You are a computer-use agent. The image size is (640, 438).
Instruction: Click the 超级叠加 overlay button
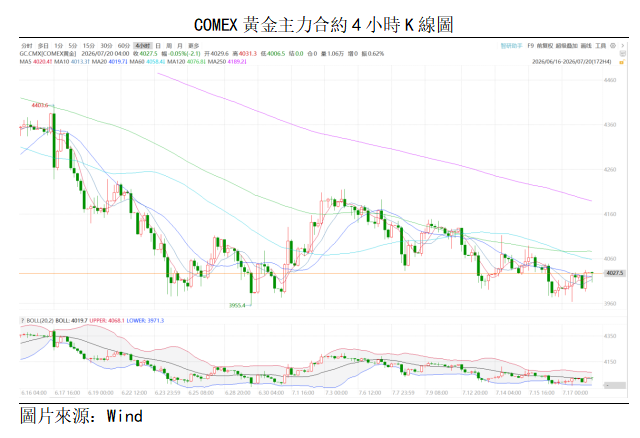pos(567,46)
